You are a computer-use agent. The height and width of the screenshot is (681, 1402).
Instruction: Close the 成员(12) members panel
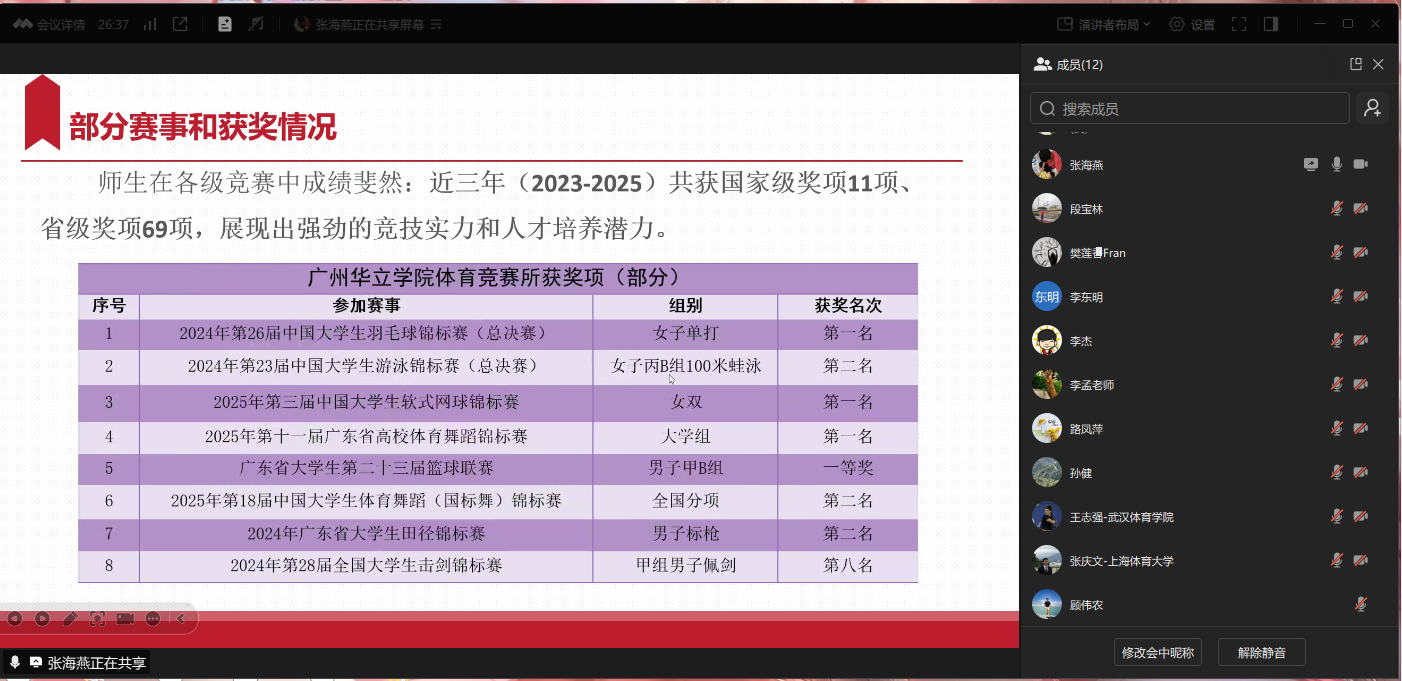tap(1378, 64)
